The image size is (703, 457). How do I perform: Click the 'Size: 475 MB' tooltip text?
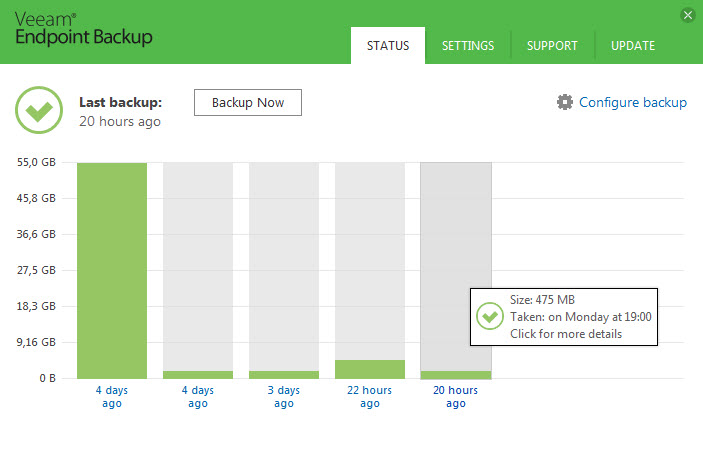(542, 300)
